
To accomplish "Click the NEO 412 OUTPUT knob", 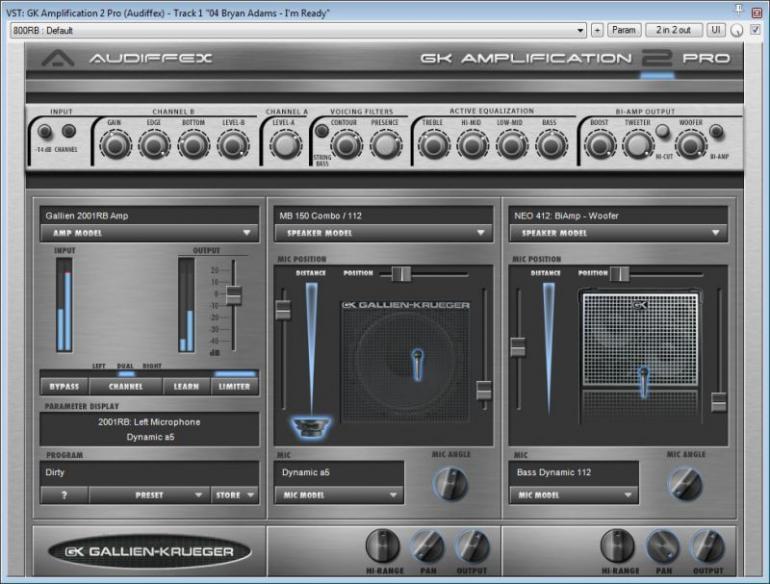I will pyautogui.click(x=708, y=547).
